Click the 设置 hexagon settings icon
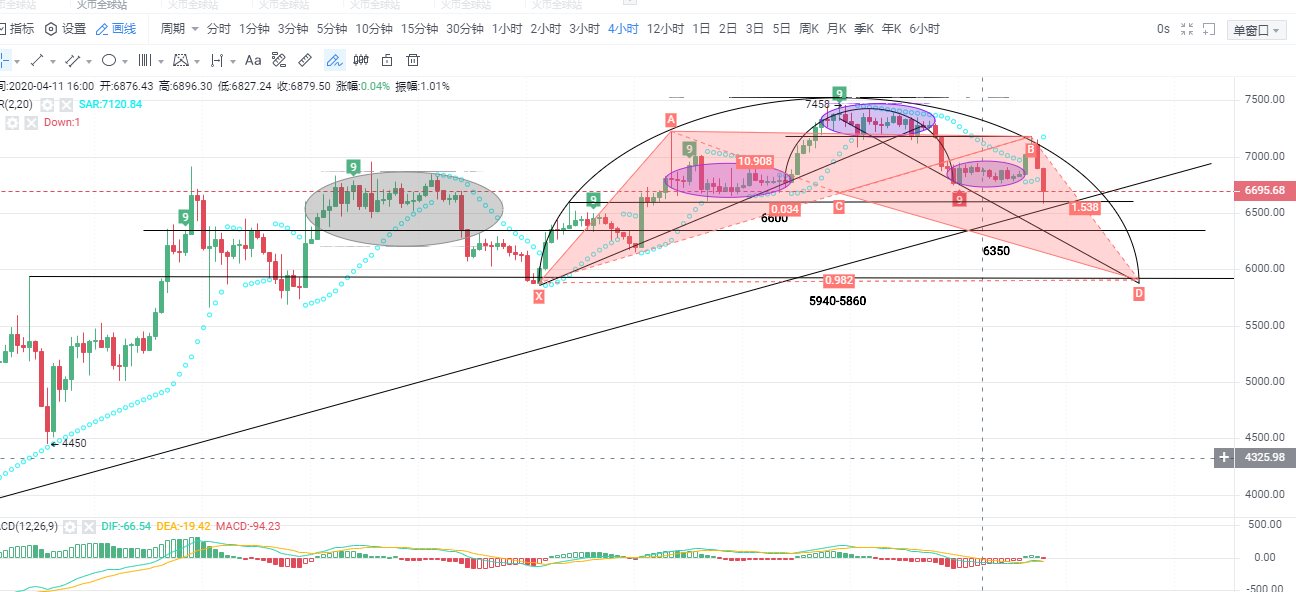1296x592 pixels. point(51,29)
